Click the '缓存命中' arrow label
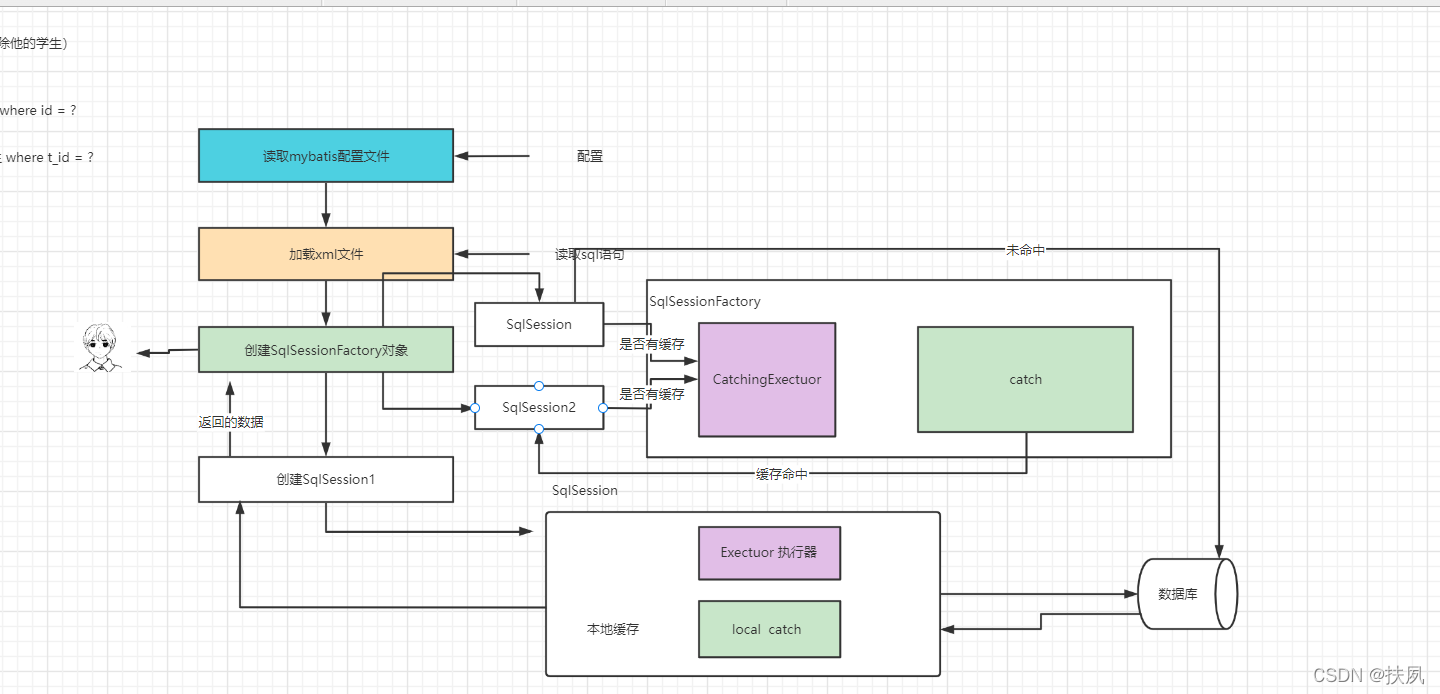 tap(782, 474)
